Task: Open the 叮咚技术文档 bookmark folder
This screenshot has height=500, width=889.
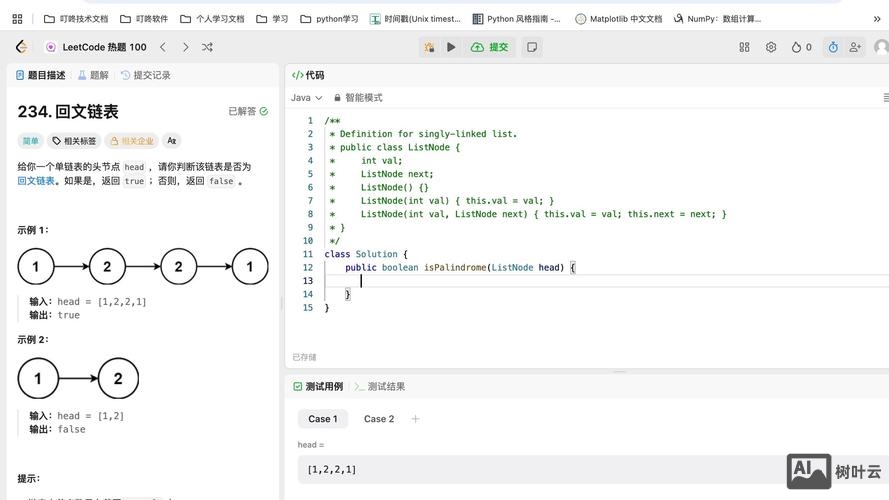Action: [76, 19]
